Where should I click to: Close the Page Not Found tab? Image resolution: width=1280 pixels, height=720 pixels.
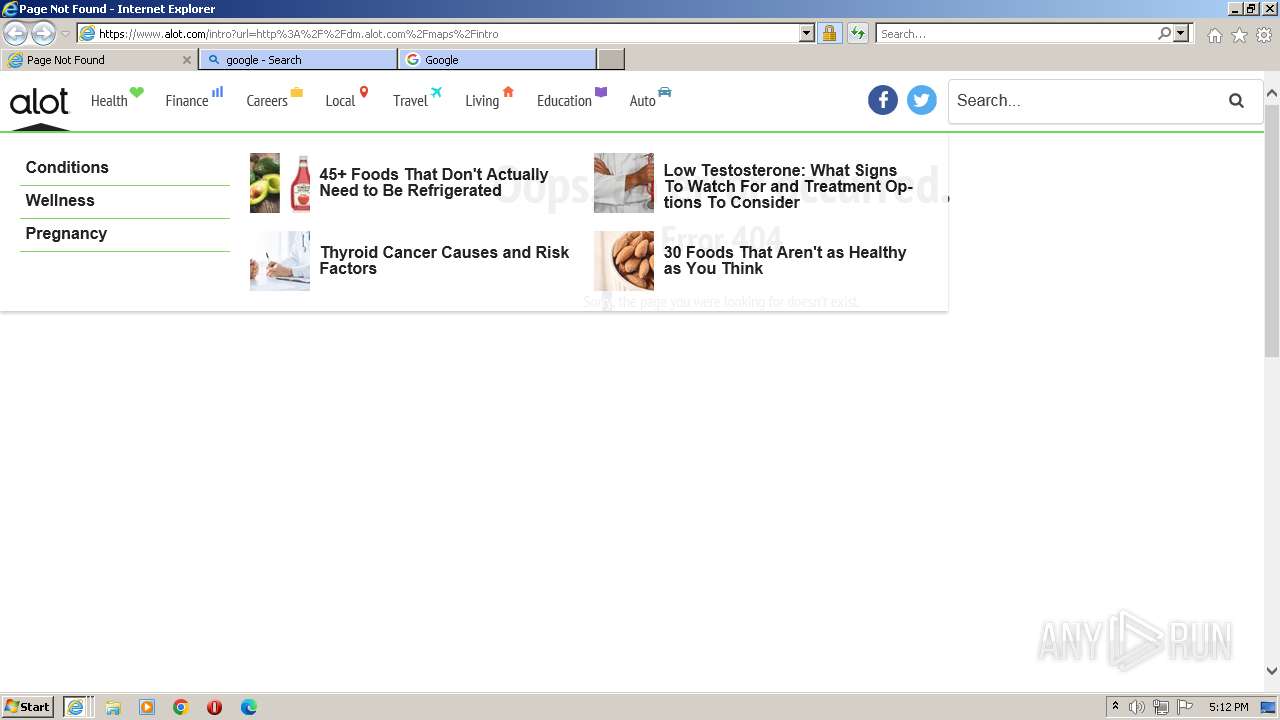pyautogui.click(x=186, y=60)
